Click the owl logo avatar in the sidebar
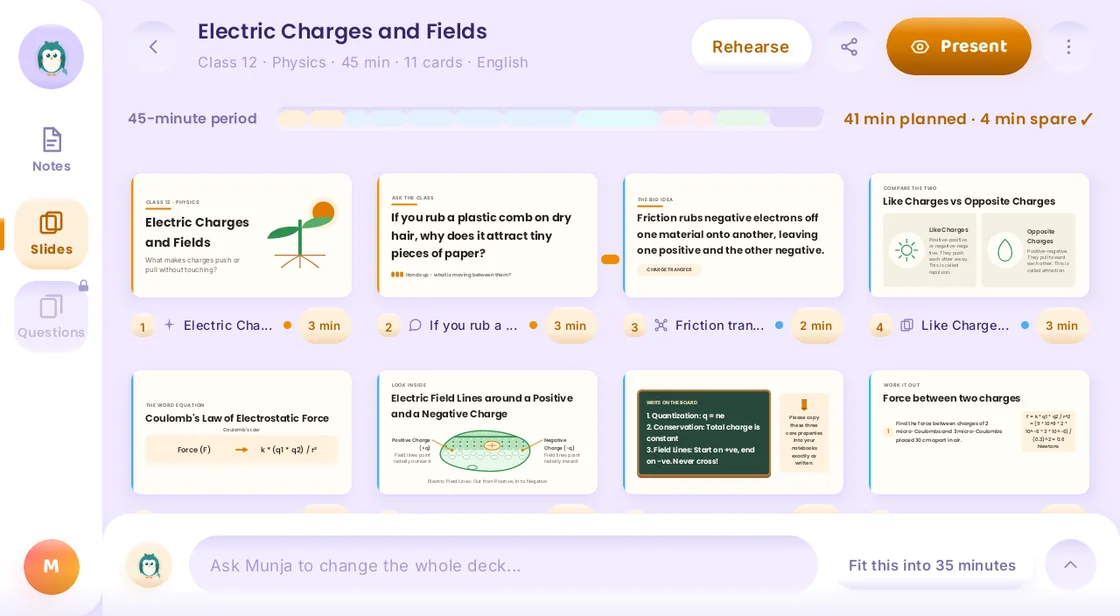 click(51, 57)
